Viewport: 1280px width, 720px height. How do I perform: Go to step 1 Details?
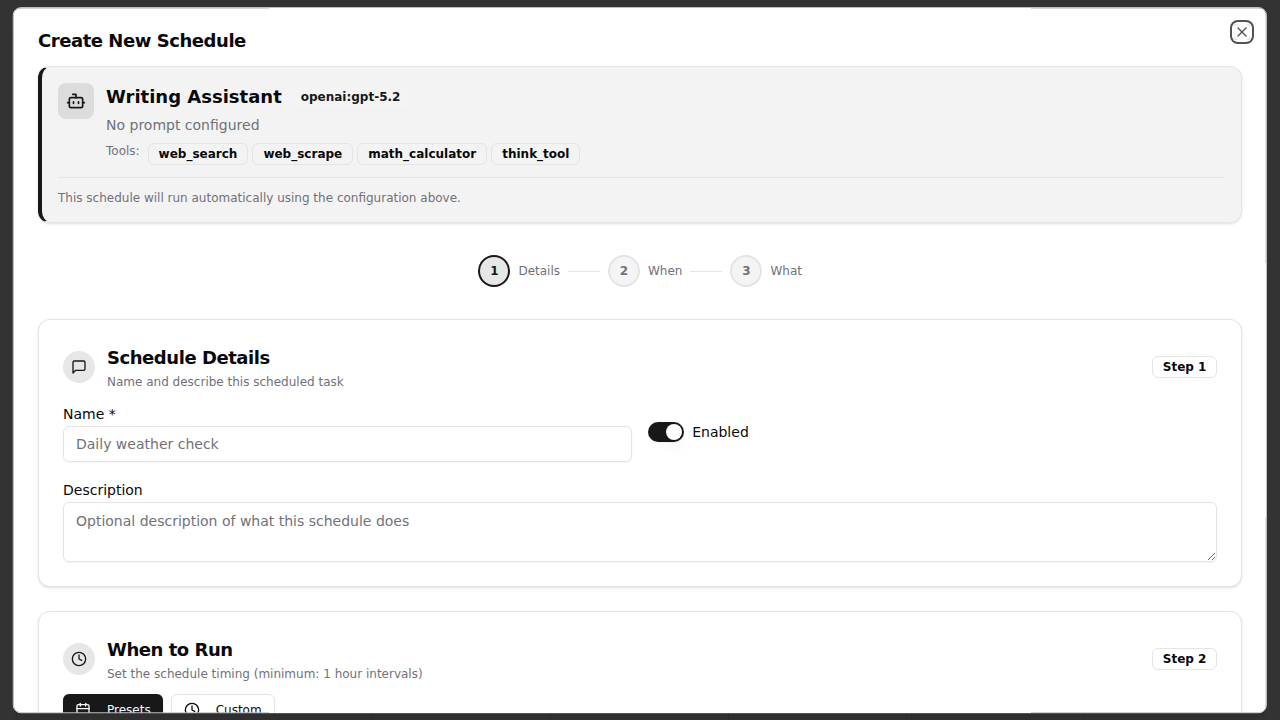pos(494,271)
